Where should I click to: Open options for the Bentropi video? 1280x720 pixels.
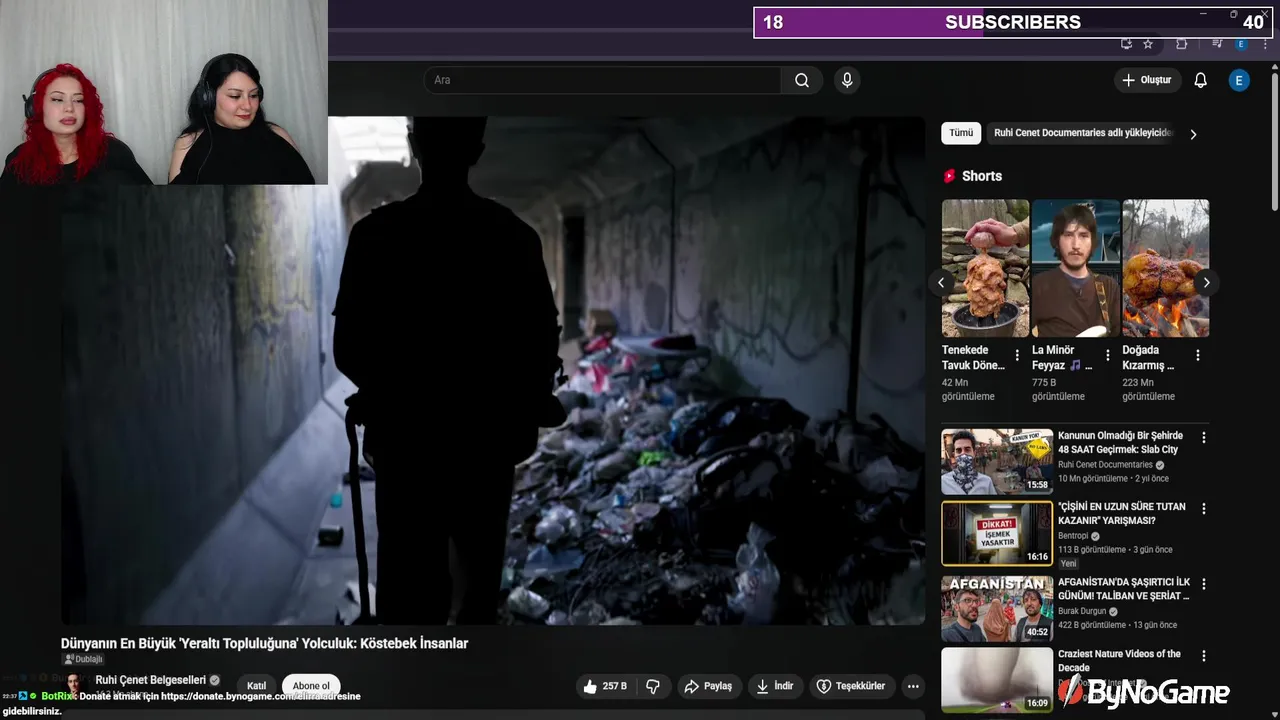(1204, 509)
